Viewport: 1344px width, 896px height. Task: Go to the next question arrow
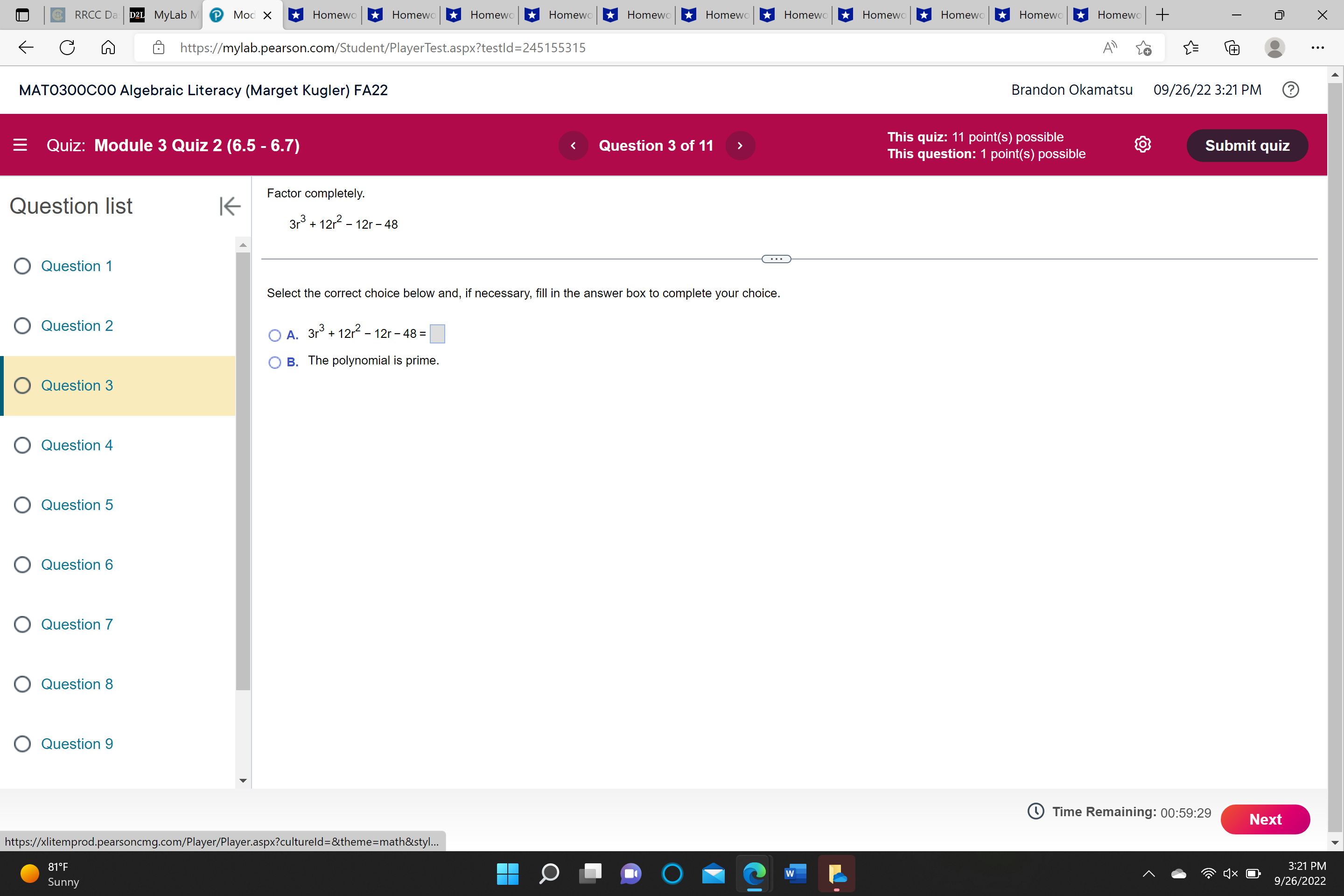click(740, 146)
